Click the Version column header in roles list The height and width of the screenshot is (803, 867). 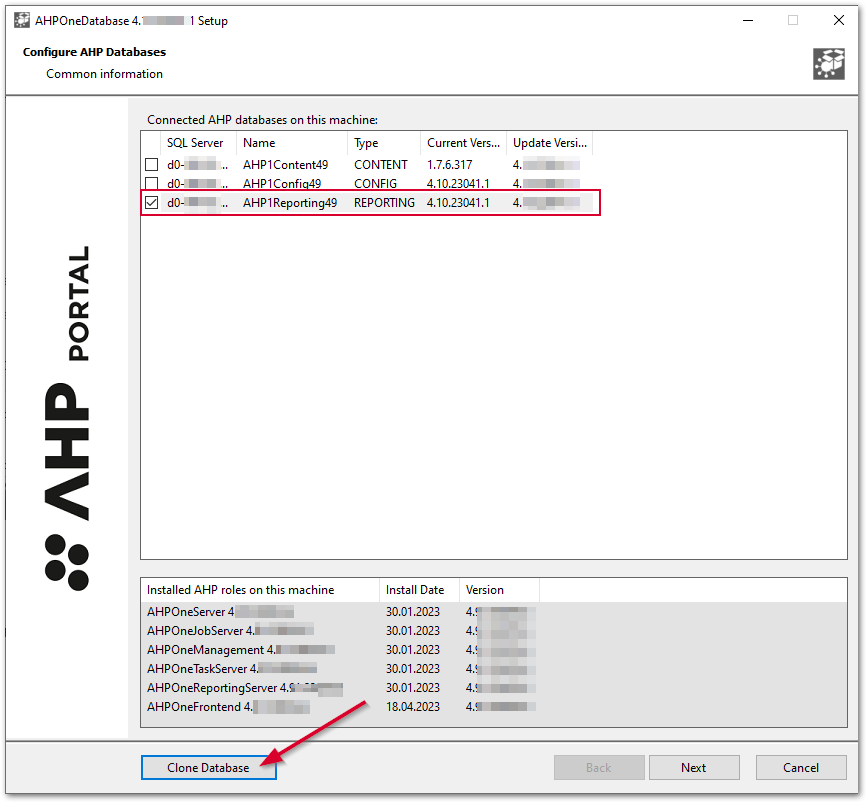pyautogui.click(x=499, y=590)
